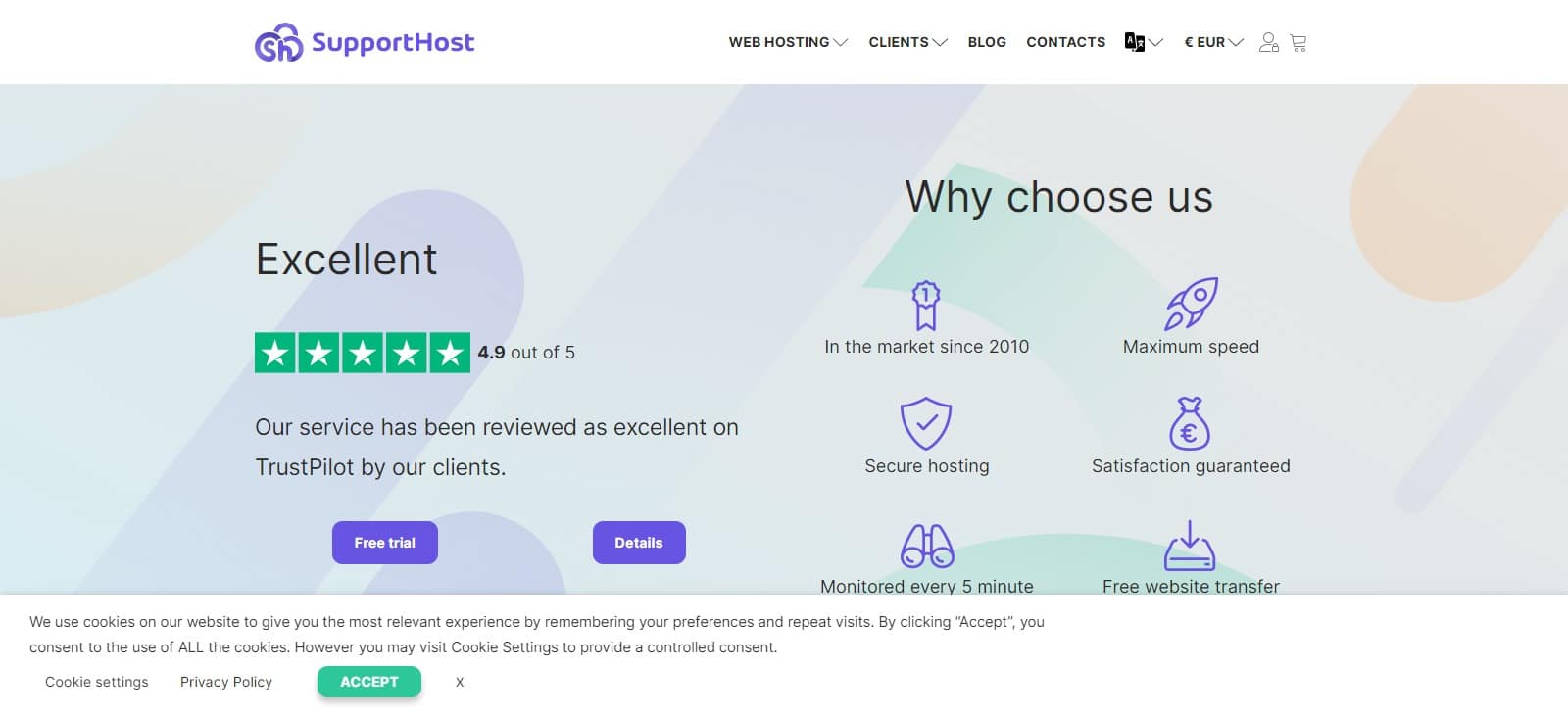Image resolution: width=1568 pixels, height=717 pixels.
Task: Click 'Free website transfer' label
Action: [x=1192, y=586]
